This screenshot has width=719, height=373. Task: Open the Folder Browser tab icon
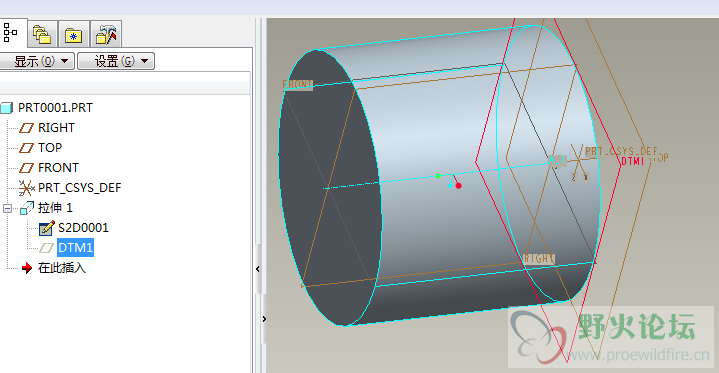42,35
